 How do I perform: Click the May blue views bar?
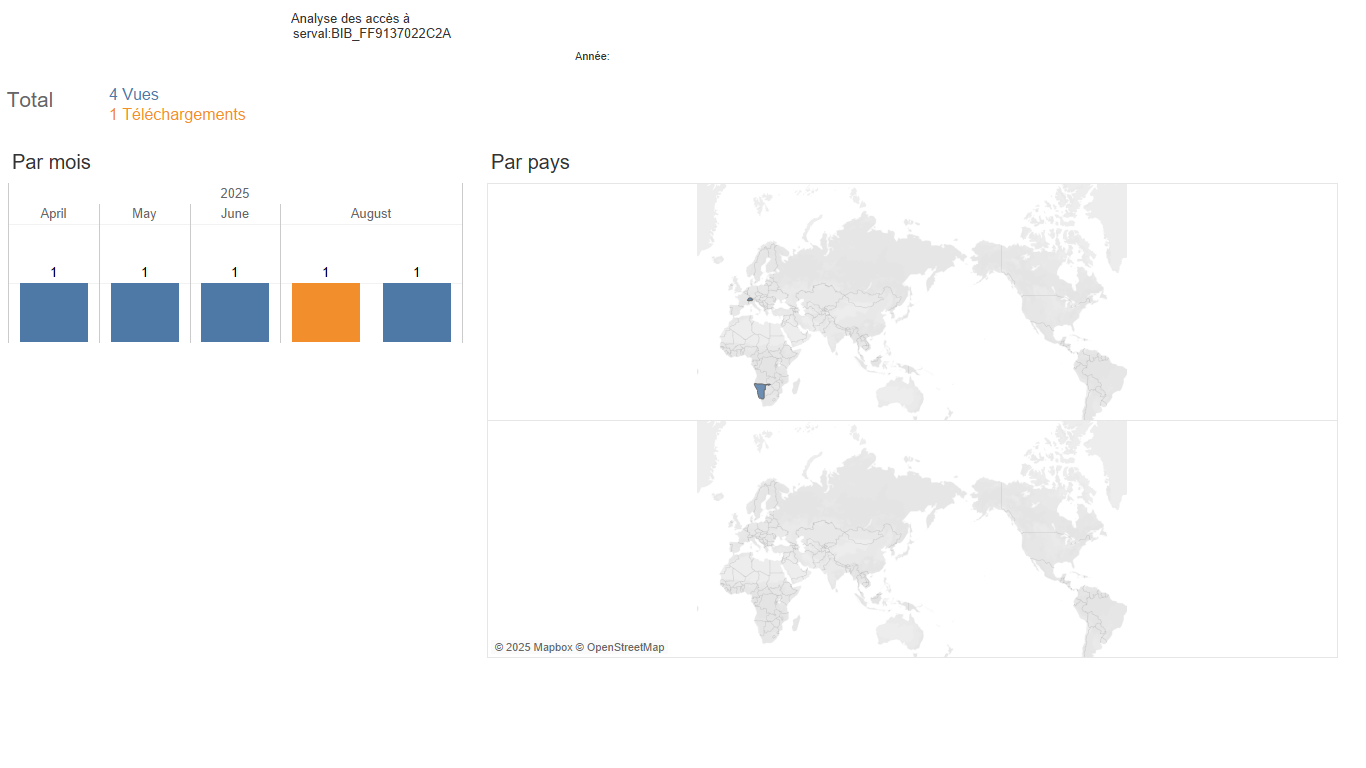click(x=145, y=312)
